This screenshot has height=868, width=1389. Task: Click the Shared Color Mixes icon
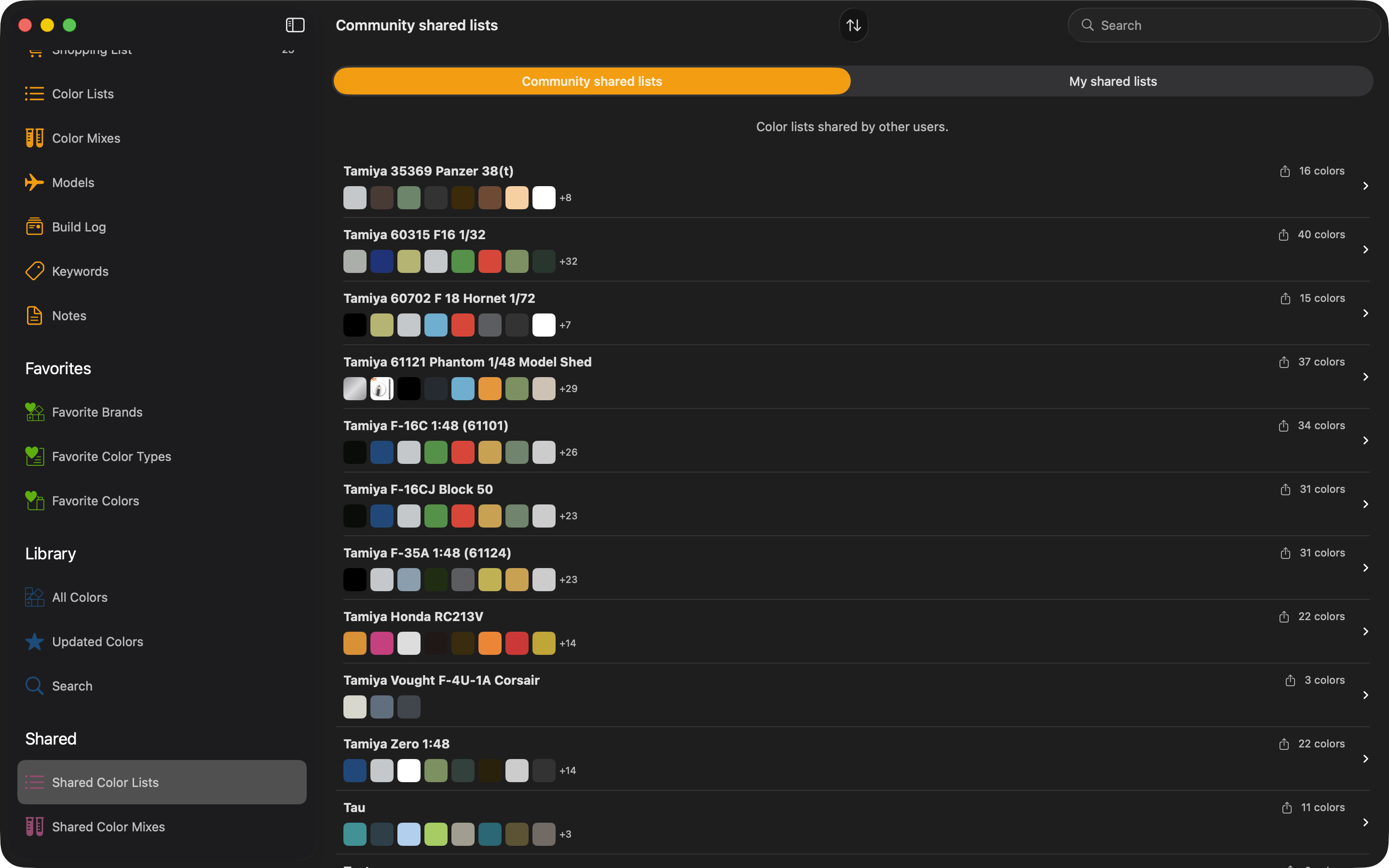tap(34, 827)
